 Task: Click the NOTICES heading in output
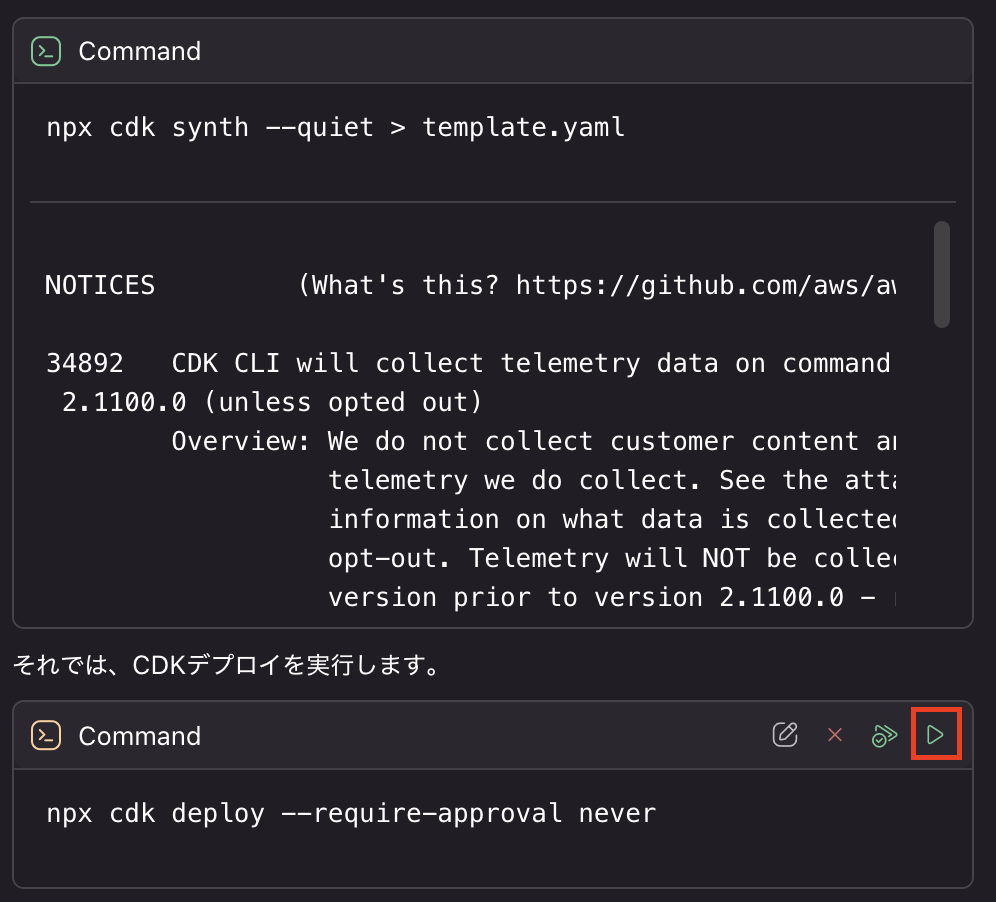tap(100, 286)
